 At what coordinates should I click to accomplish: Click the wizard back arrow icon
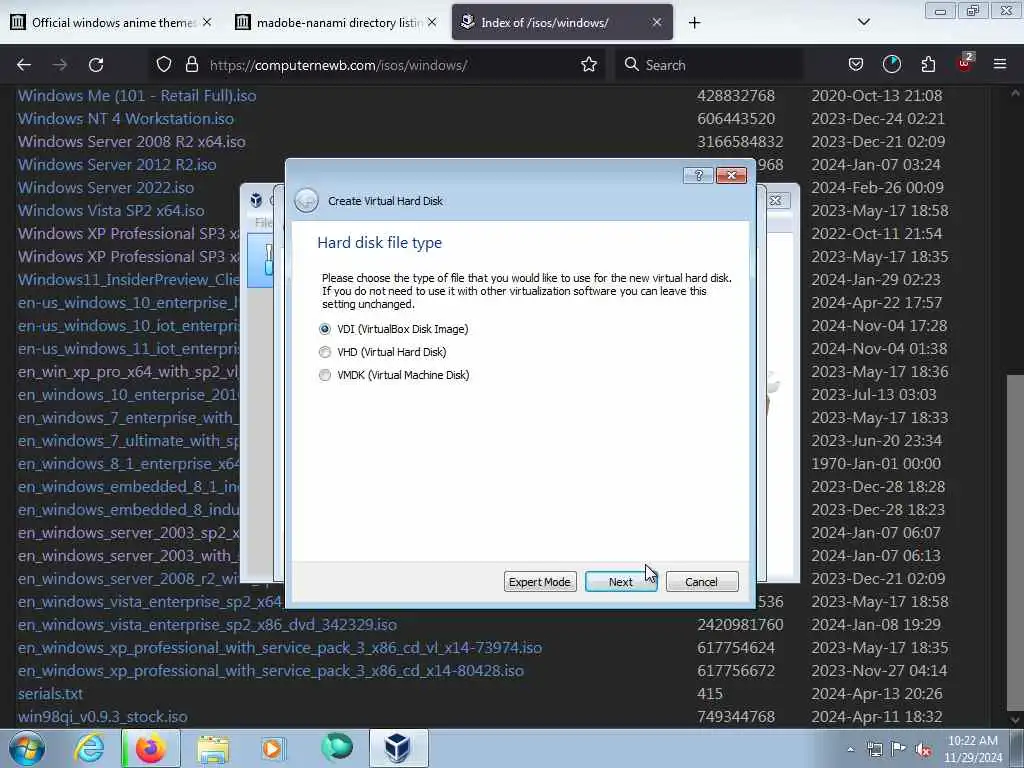306,200
